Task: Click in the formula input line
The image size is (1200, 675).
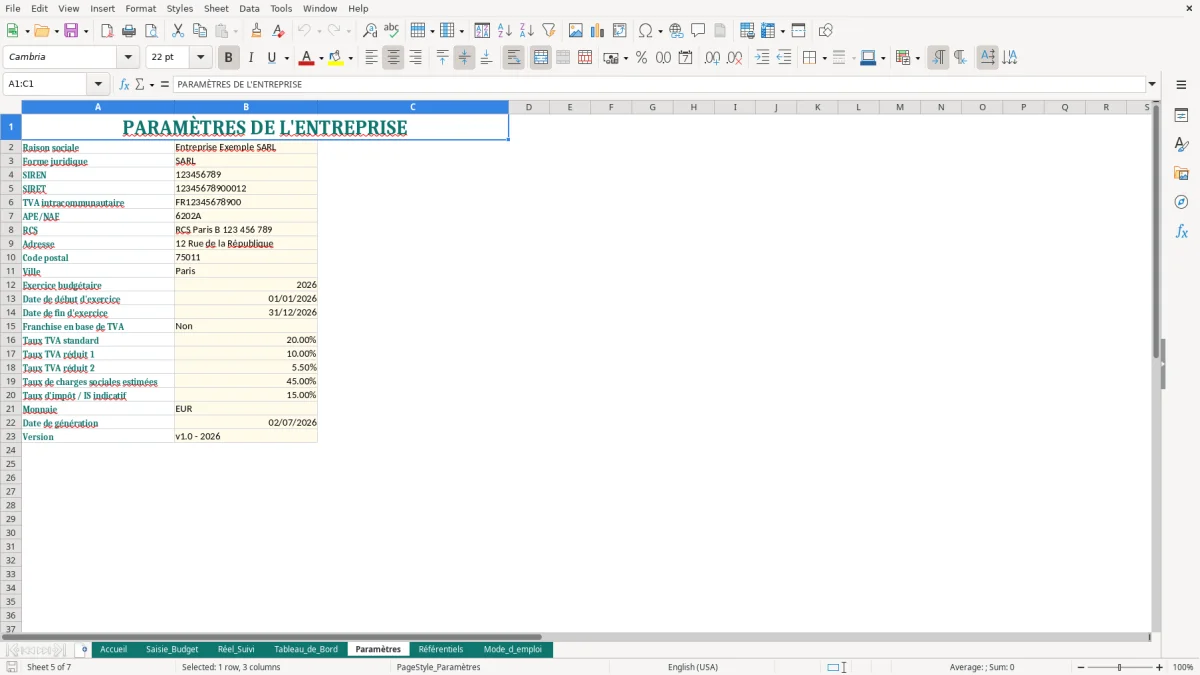Action: point(658,85)
